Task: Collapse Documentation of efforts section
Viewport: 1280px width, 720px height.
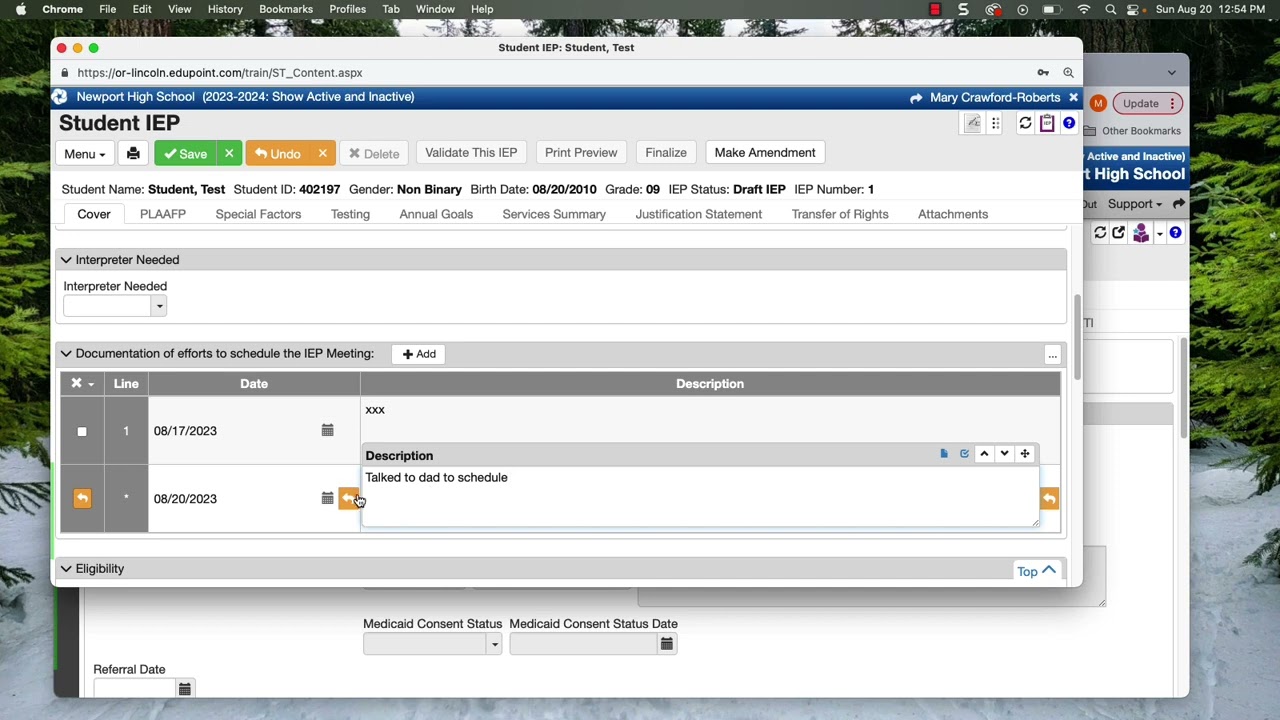Action: (66, 353)
